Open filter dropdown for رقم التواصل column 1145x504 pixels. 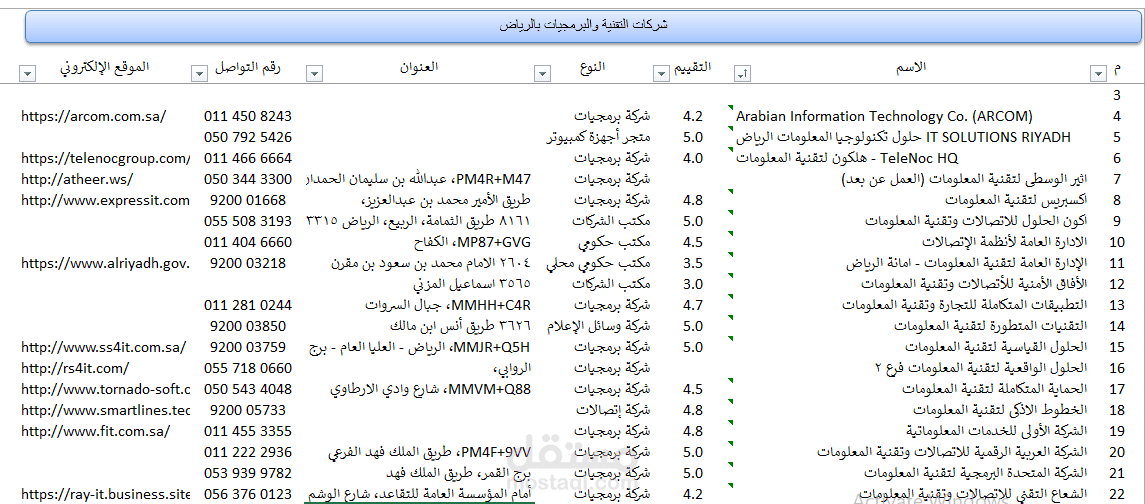coord(199,74)
